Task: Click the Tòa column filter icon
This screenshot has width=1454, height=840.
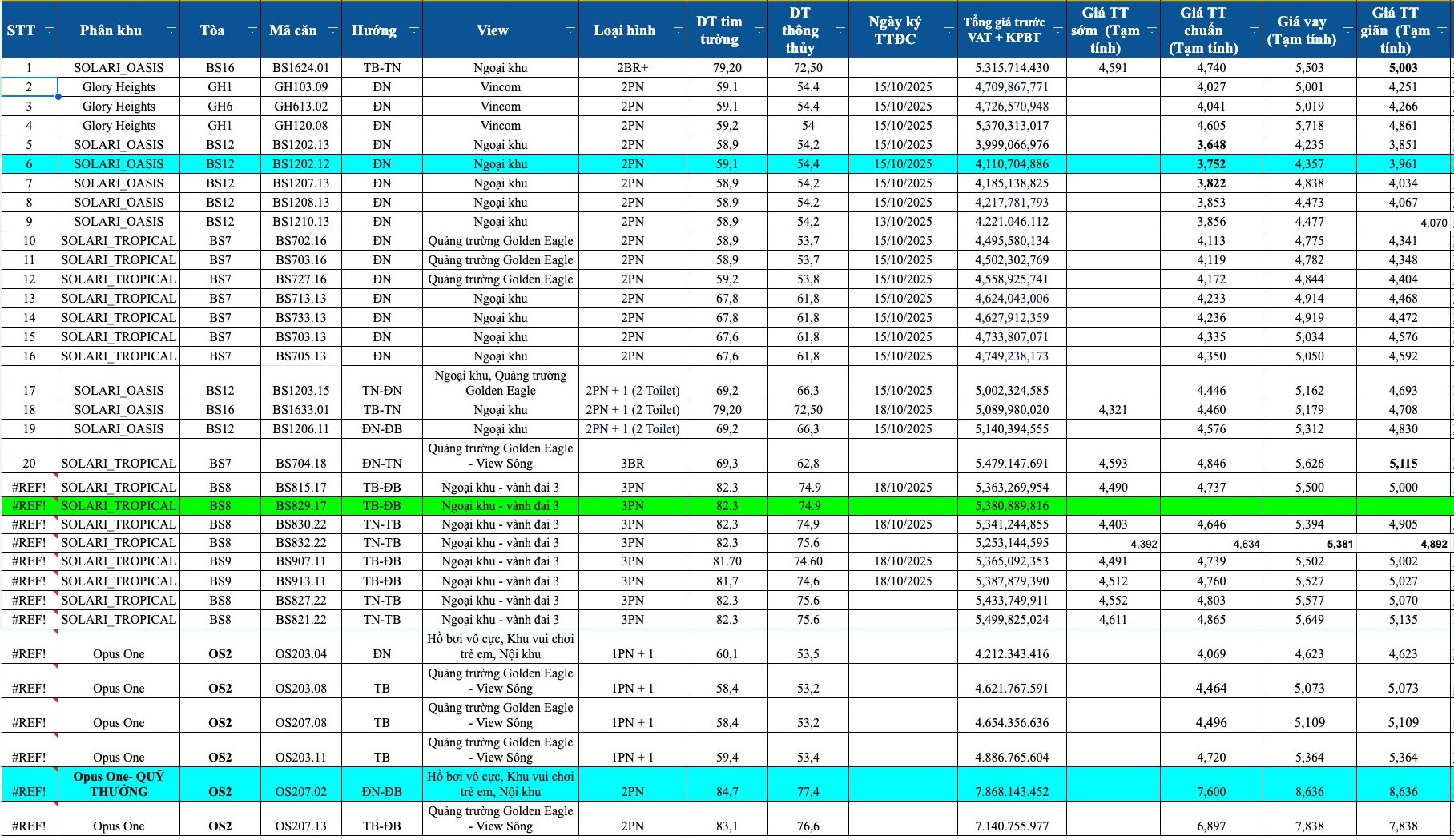Action: [252, 30]
